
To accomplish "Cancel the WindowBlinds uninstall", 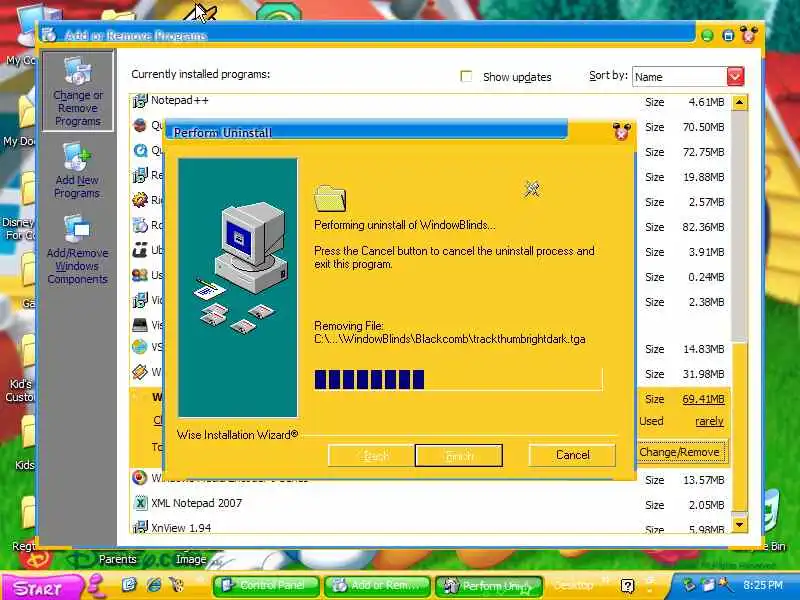I will point(572,455).
